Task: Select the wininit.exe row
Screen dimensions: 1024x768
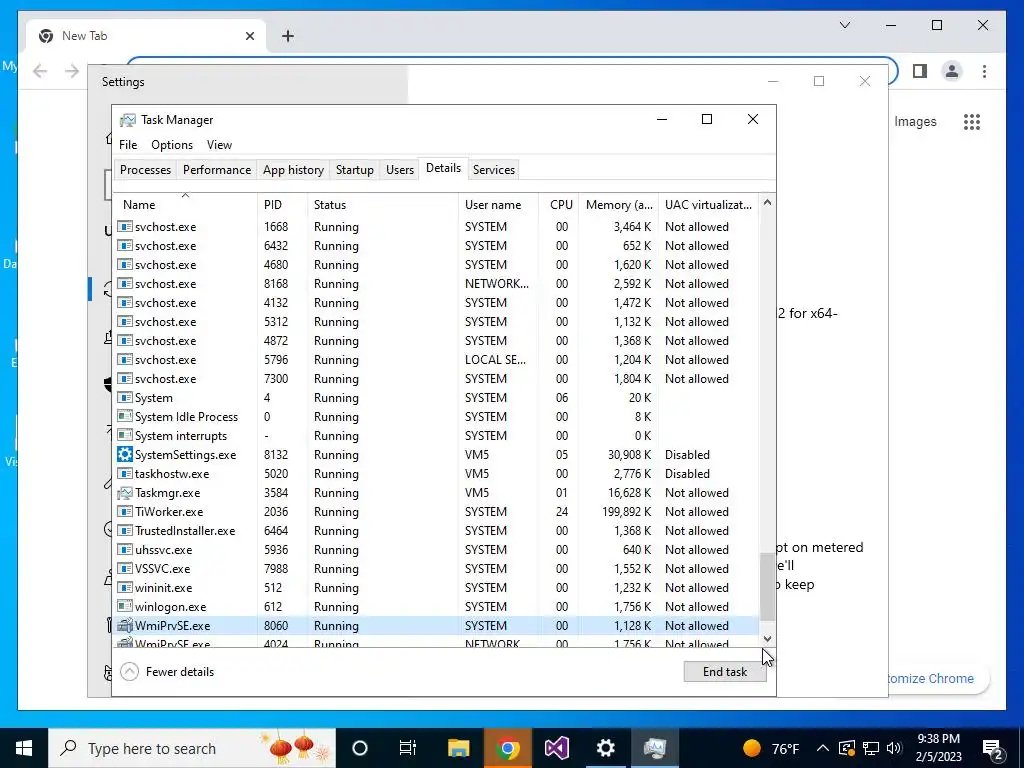Action: pyautogui.click(x=436, y=588)
